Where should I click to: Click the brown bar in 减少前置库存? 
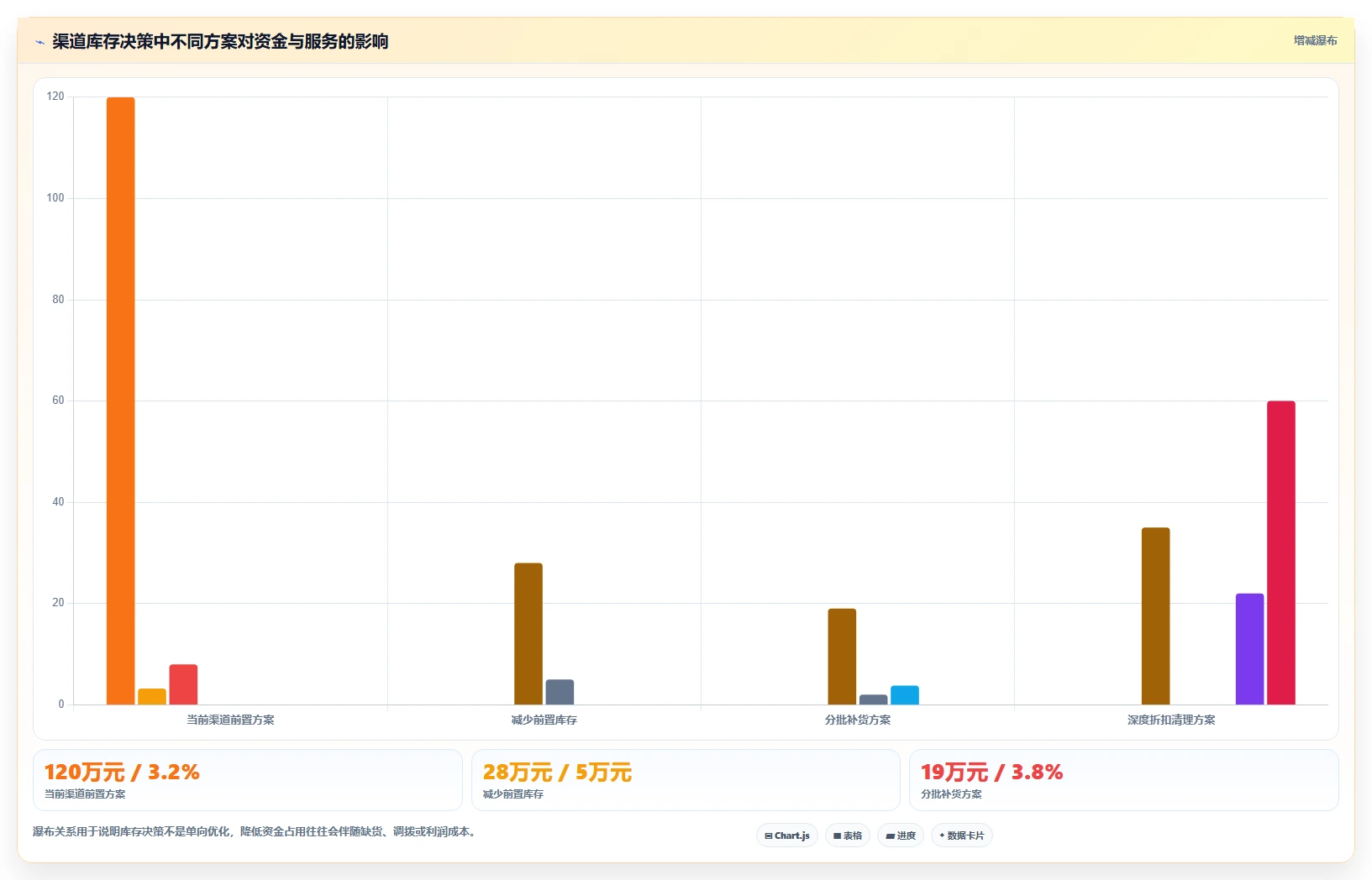click(x=528, y=634)
